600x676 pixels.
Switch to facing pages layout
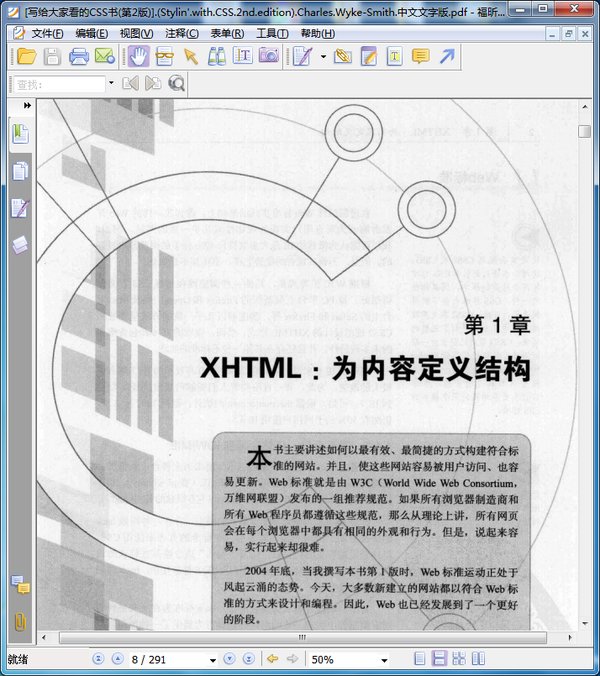[459, 659]
